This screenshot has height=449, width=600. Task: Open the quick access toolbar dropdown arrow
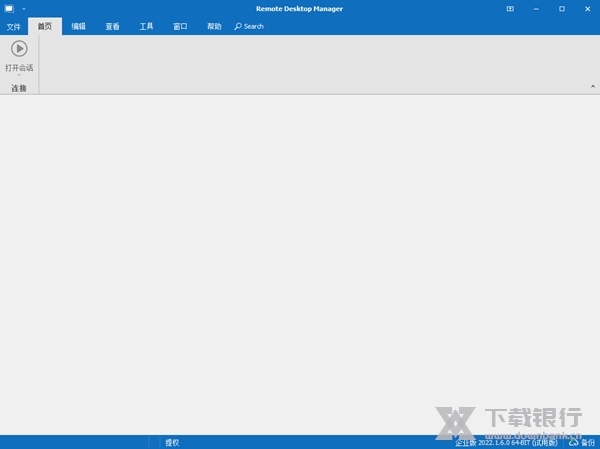coord(23,9)
